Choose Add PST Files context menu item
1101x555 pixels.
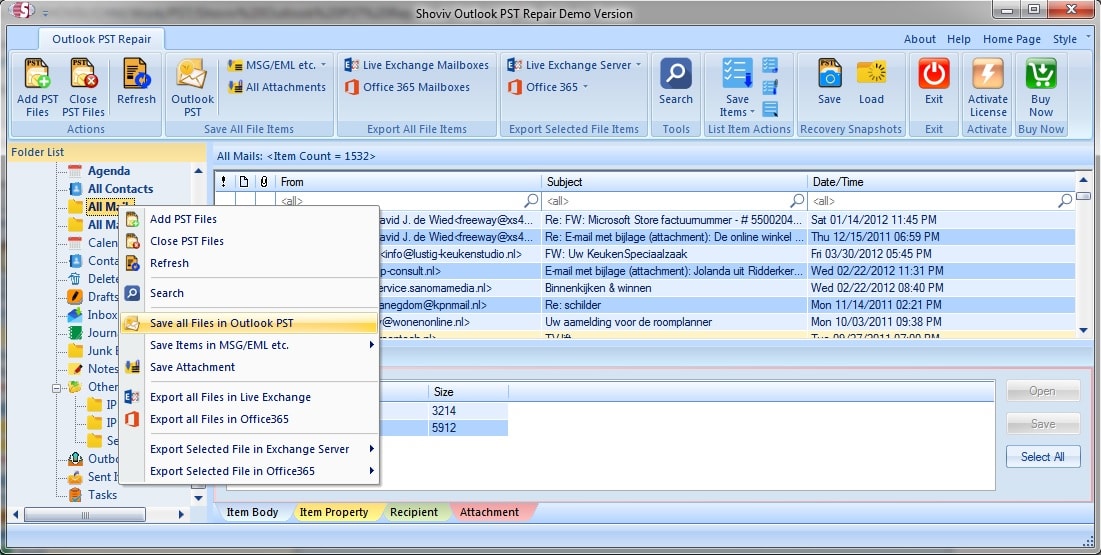[x=249, y=219]
